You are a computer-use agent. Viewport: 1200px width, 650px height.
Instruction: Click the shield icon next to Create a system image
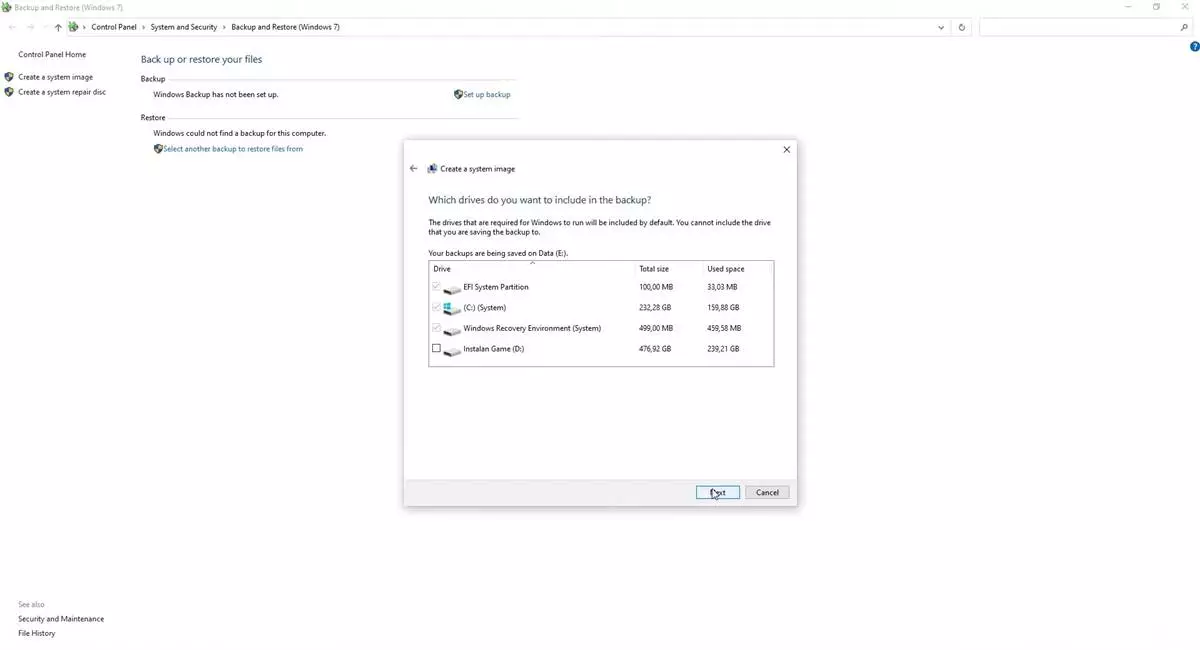[x=10, y=77]
